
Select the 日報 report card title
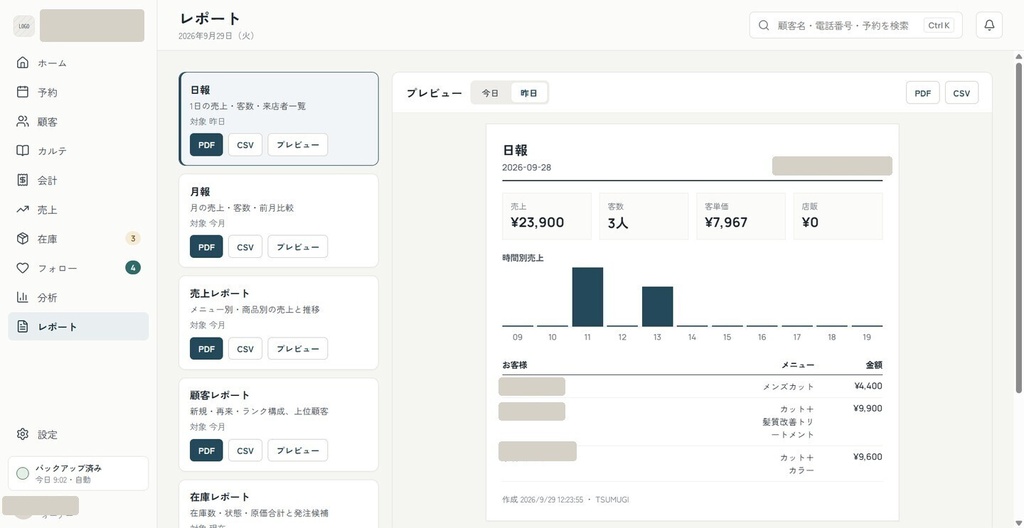pos(200,90)
